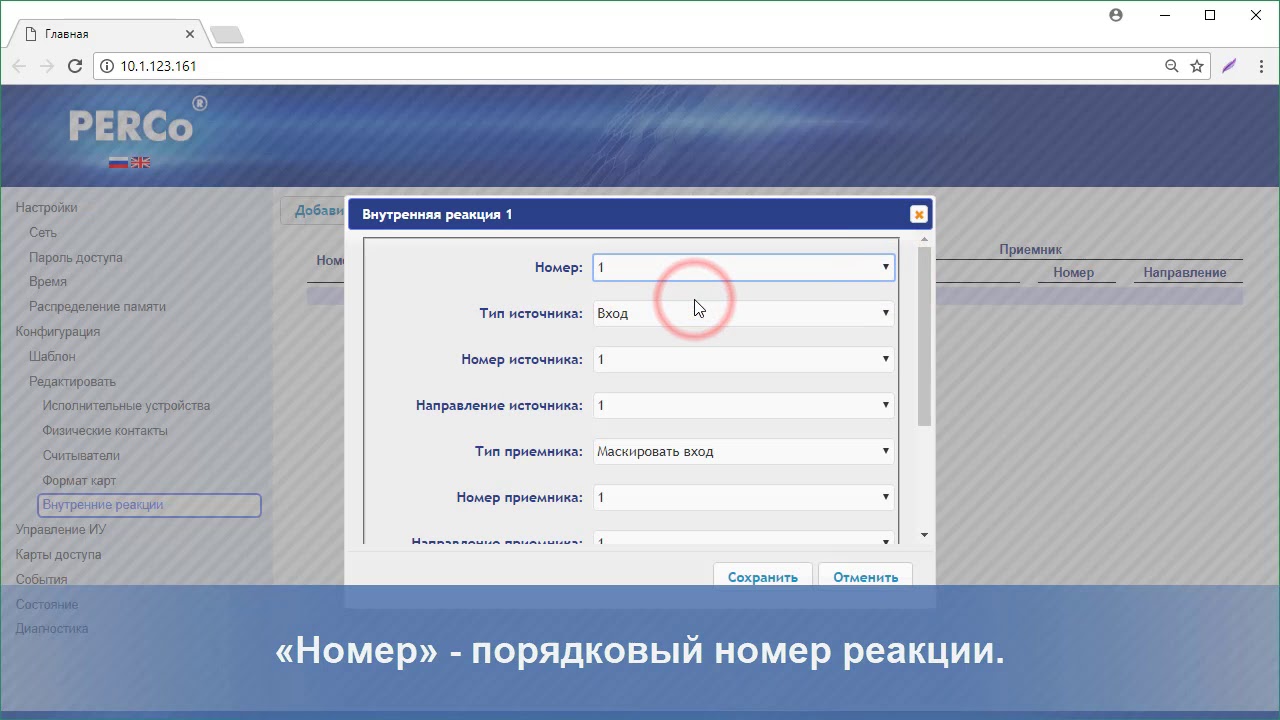Screen dimensions: 1280x720
Task: Open the Конфигурация section
Action: pos(58,331)
